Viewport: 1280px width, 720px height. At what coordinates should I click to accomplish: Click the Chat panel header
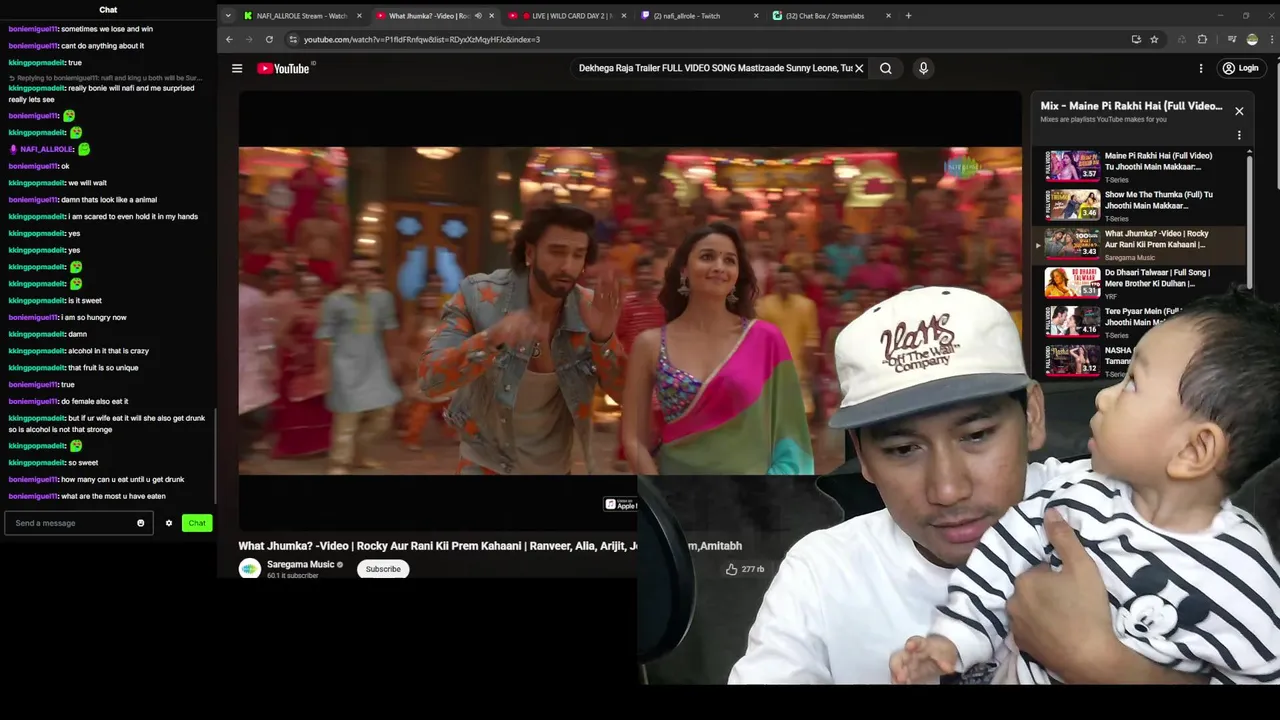[108, 10]
